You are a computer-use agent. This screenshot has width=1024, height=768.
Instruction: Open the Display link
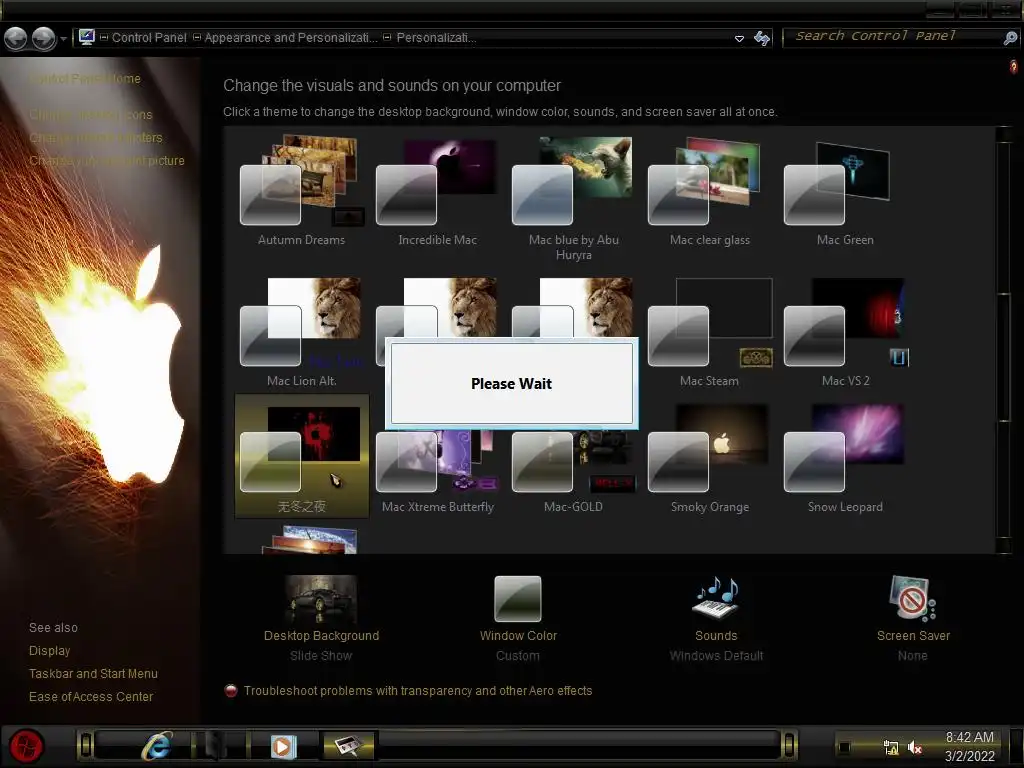click(49, 650)
